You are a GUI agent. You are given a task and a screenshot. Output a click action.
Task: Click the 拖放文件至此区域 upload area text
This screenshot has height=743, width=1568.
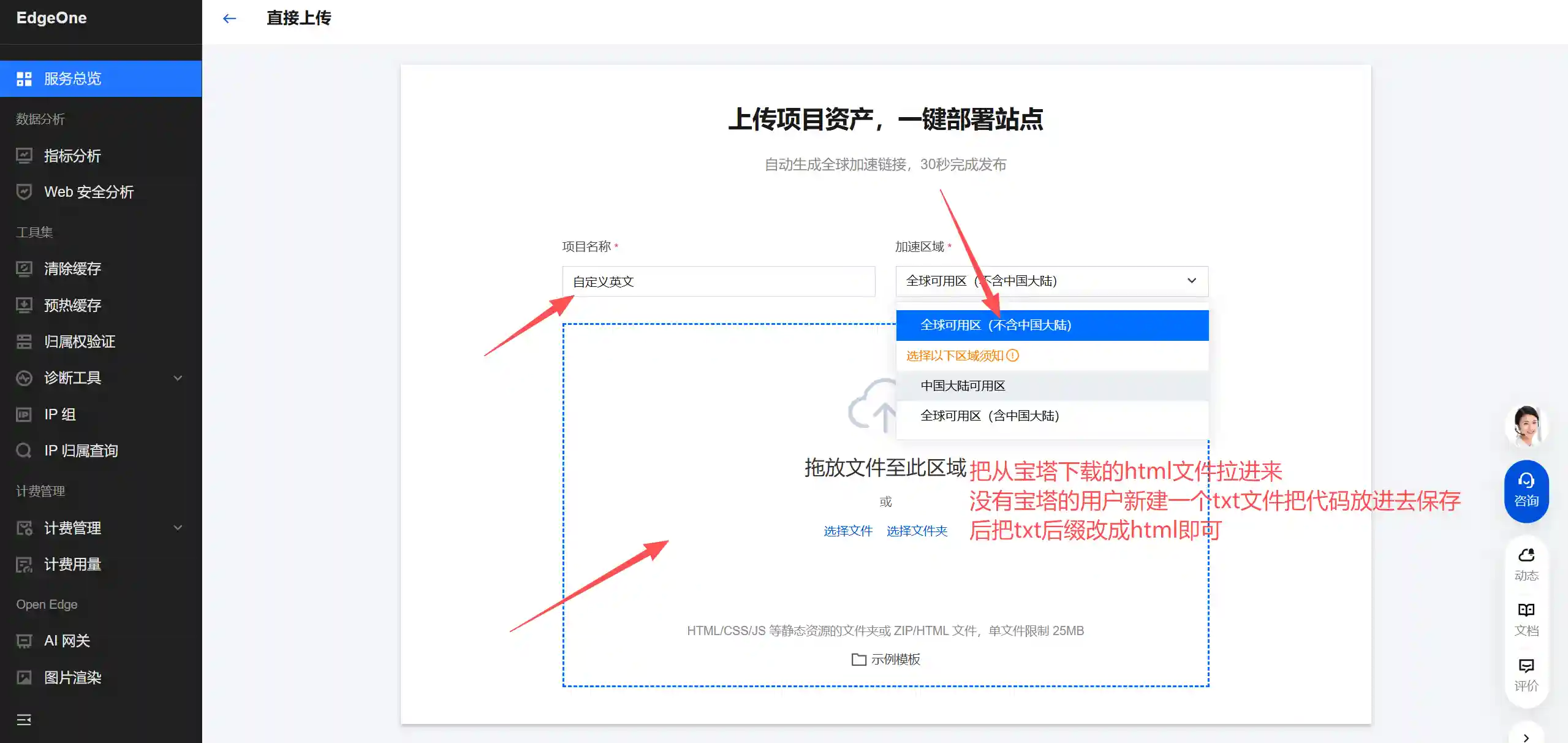pos(885,468)
